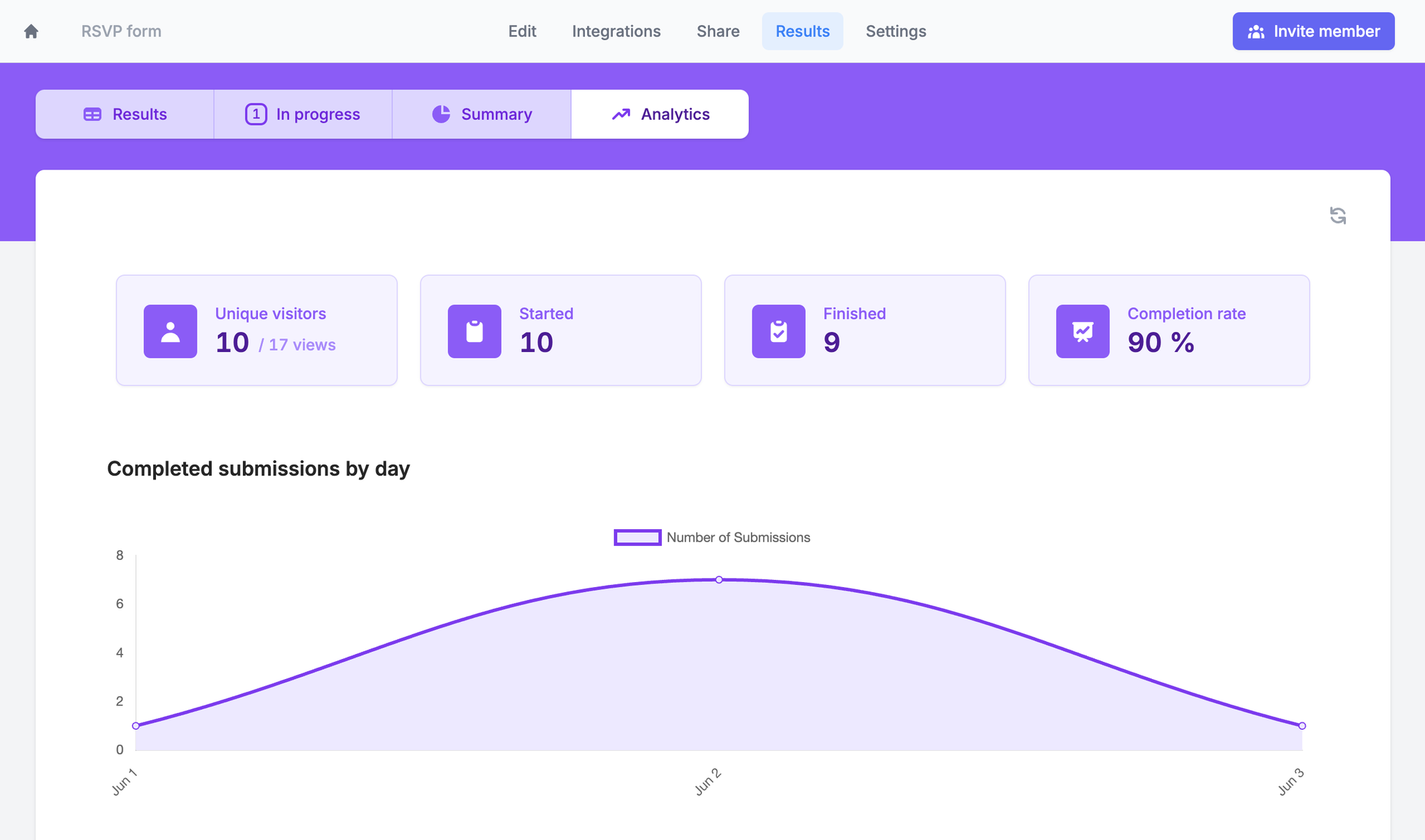
Task: Click the Finished clipboard-check icon
Action: tap(779, 331)
